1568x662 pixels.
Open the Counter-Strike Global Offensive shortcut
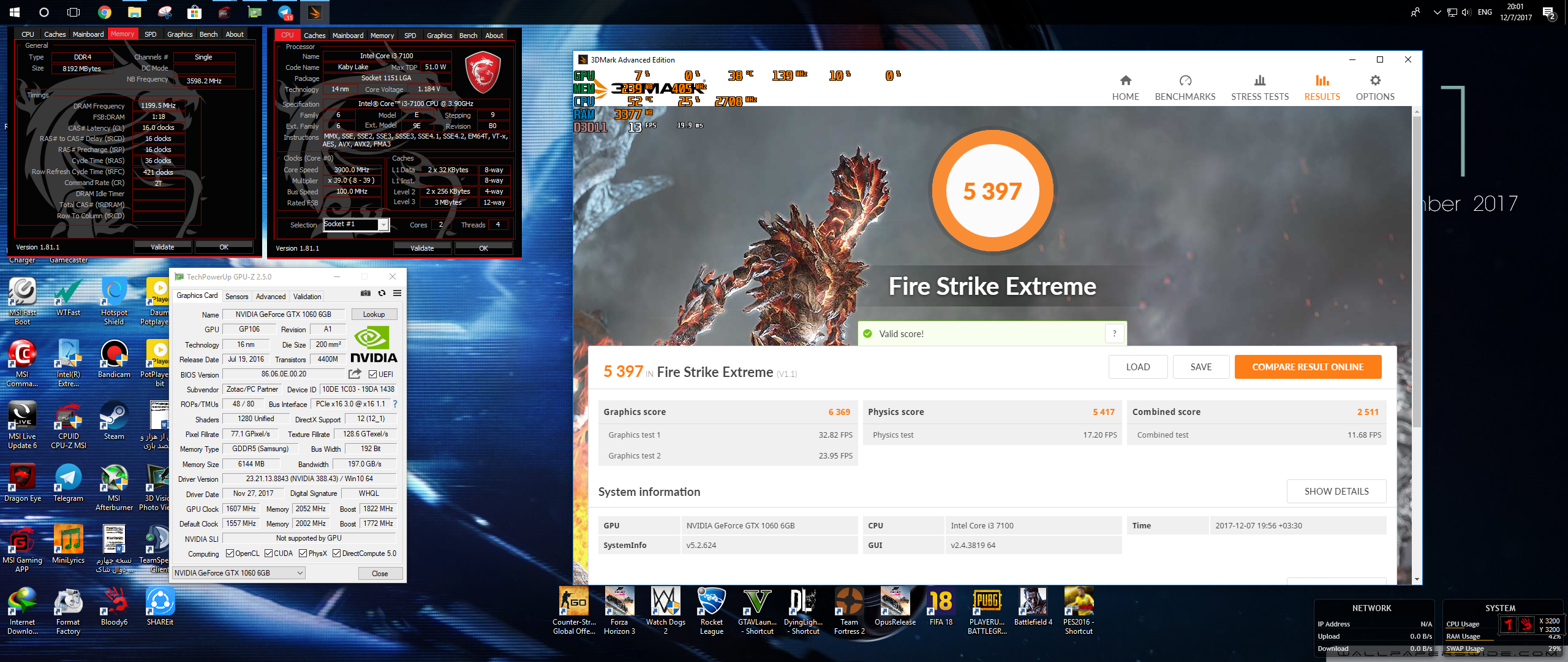pyautogui.click(x=573, y=611)
